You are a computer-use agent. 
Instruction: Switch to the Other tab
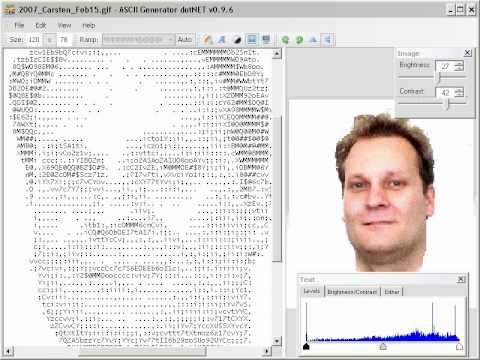click(x=392, y=292)
